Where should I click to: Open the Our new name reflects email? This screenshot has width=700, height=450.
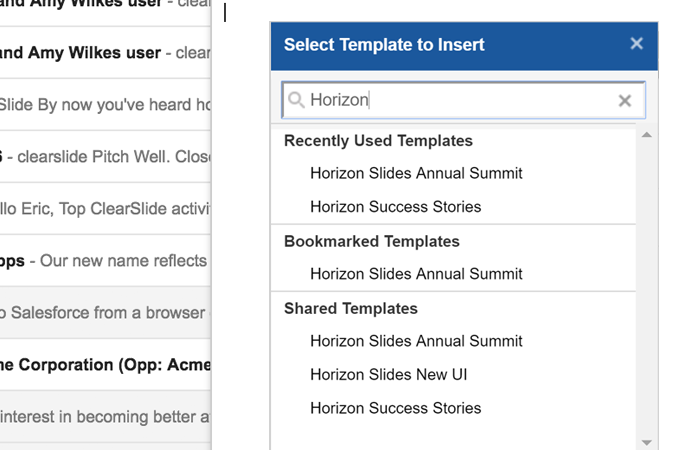[x=105, y=261]
